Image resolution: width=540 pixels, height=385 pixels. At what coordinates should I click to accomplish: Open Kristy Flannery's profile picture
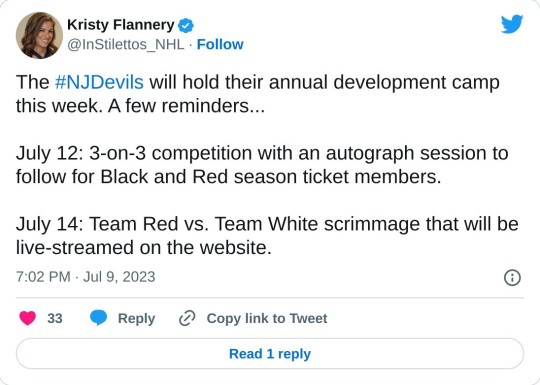pos(39,35)
